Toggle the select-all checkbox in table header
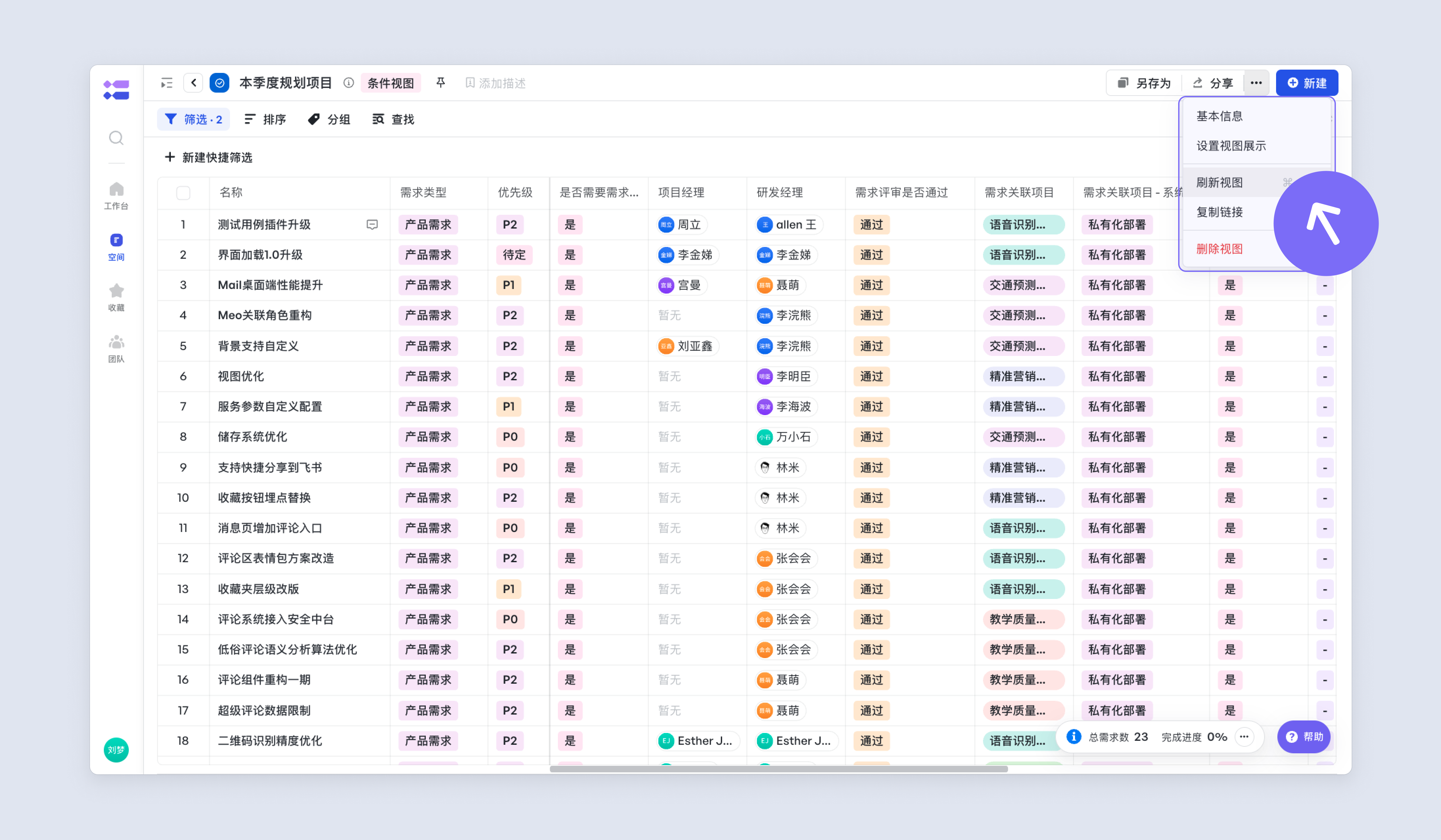Viewport: 1441px width, 840px height. tap(183, 192)
